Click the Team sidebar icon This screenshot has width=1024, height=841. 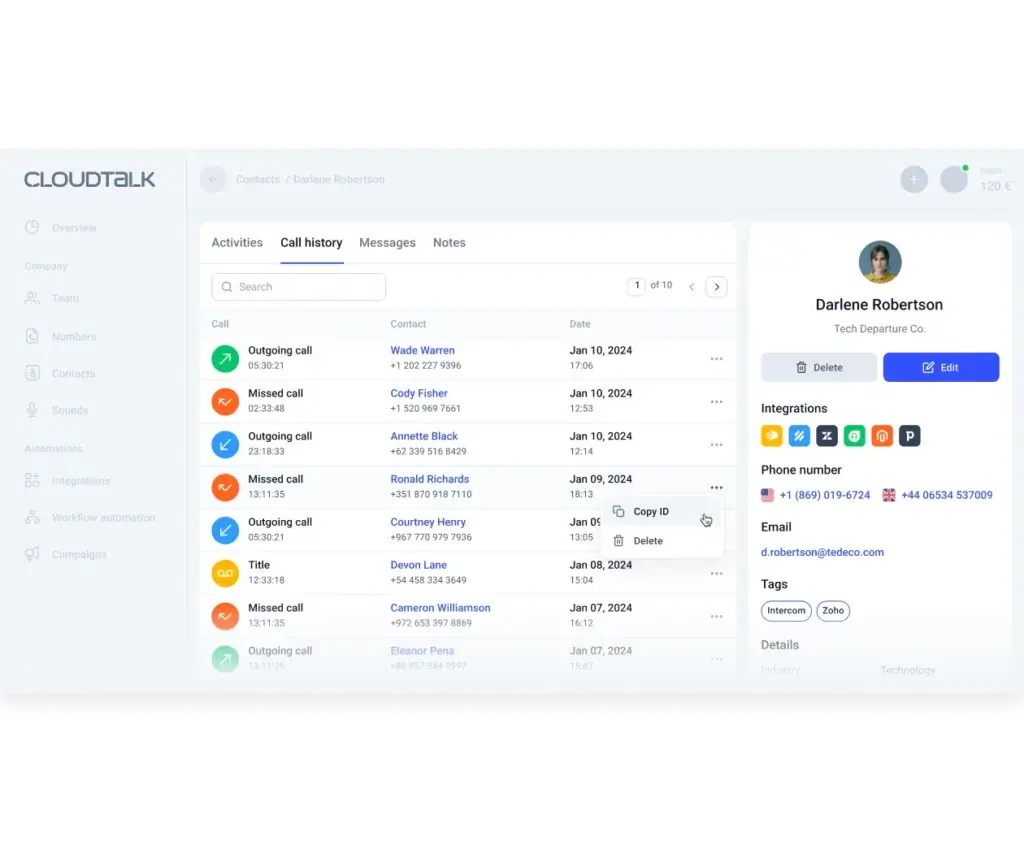point(32,298)
